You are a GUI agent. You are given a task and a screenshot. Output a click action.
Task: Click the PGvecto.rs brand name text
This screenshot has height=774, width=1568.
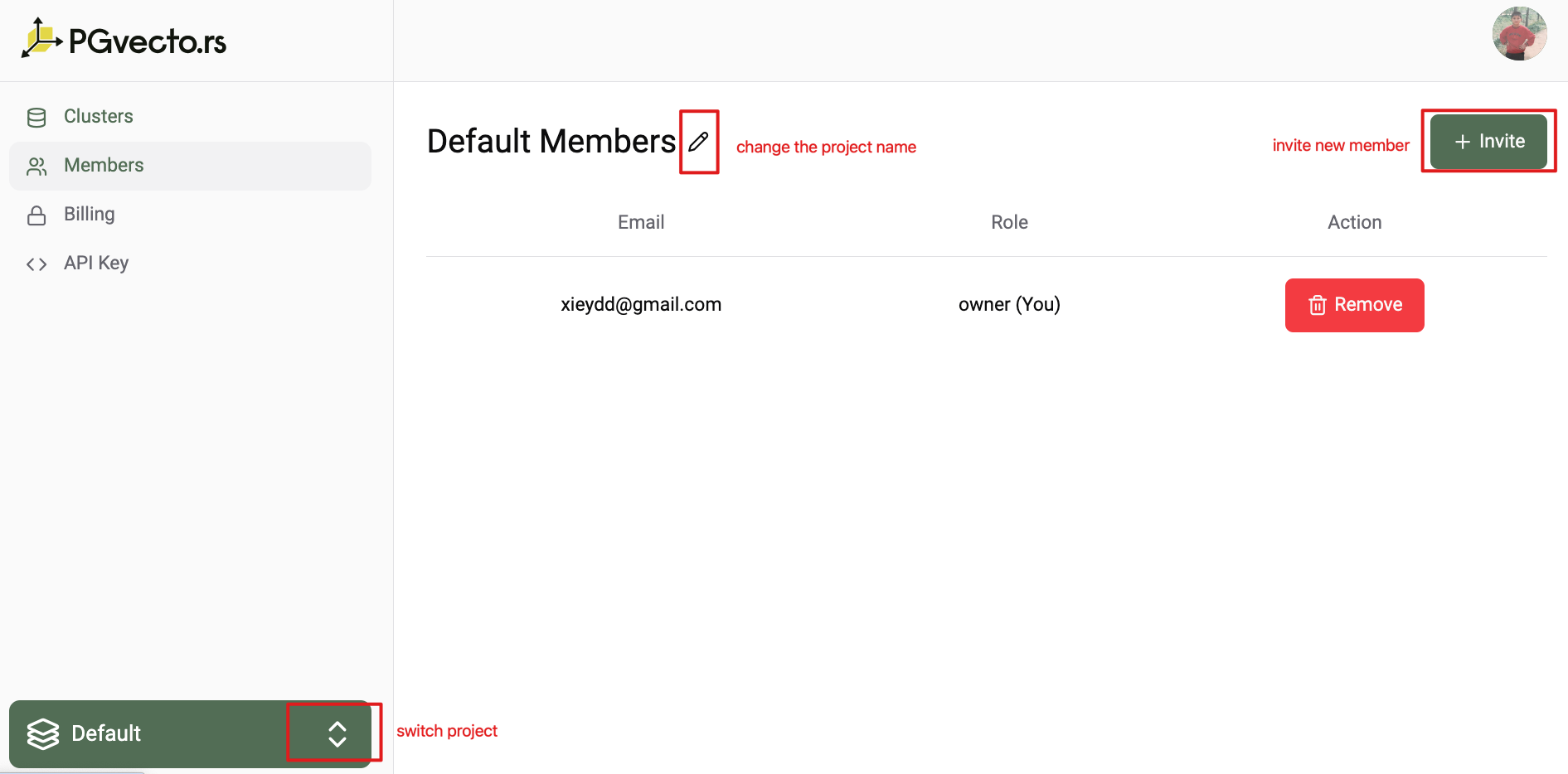tap(148, 41)
